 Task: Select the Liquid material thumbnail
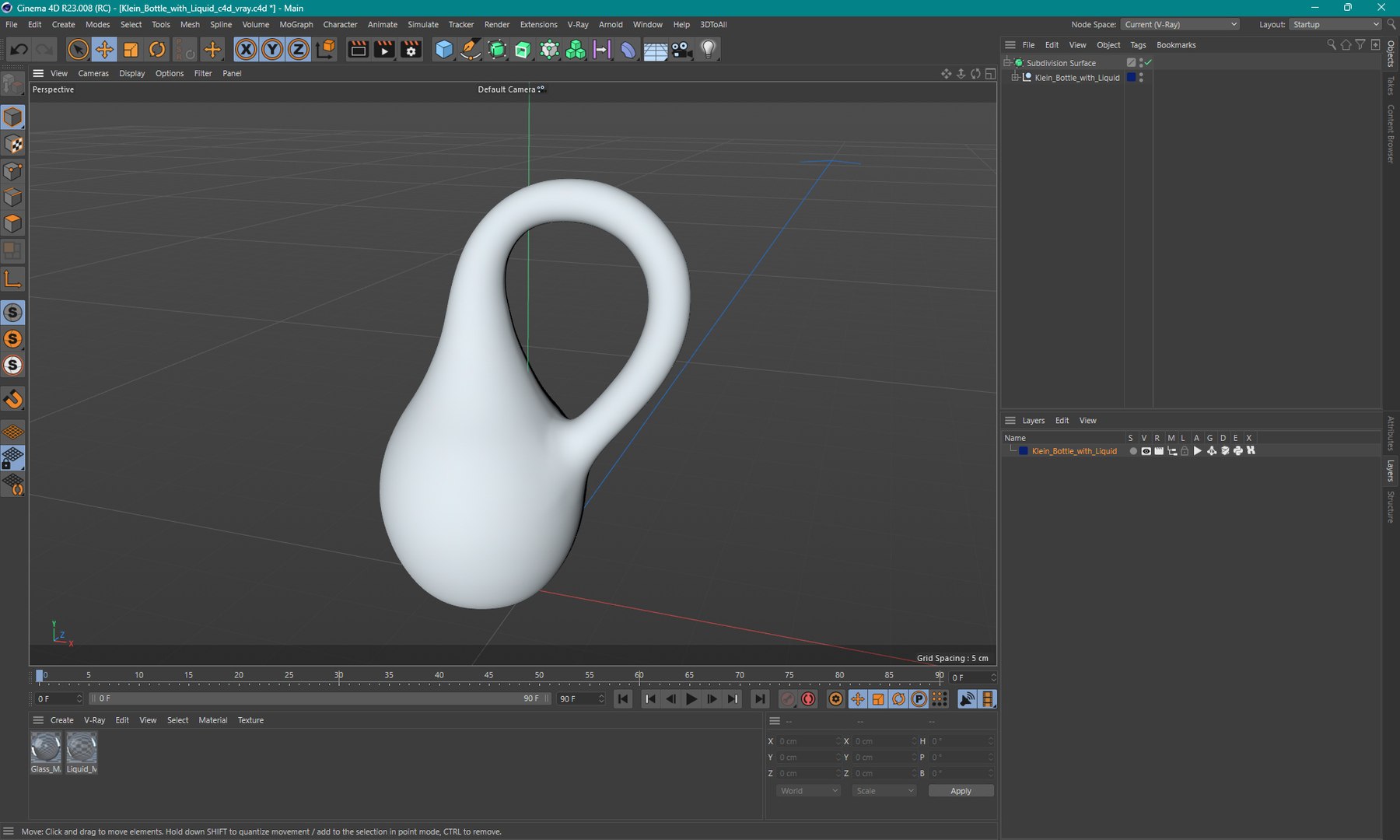point(82,748)
